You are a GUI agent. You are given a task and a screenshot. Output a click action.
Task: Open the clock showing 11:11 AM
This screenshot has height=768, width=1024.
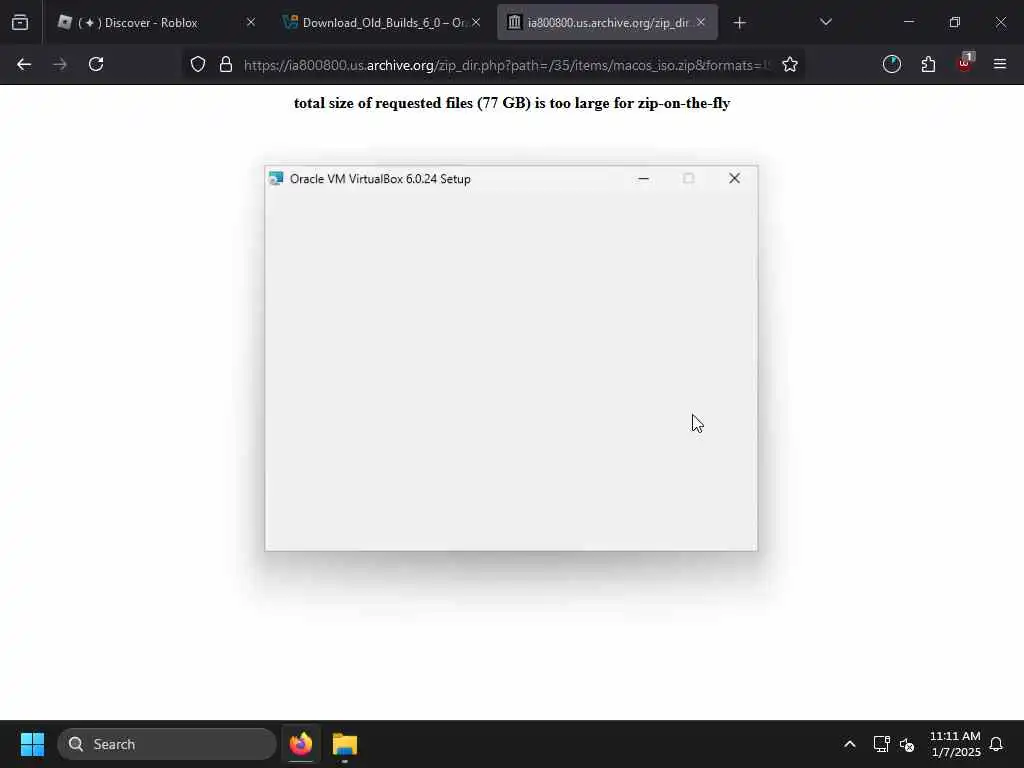[x=955, y=744]
